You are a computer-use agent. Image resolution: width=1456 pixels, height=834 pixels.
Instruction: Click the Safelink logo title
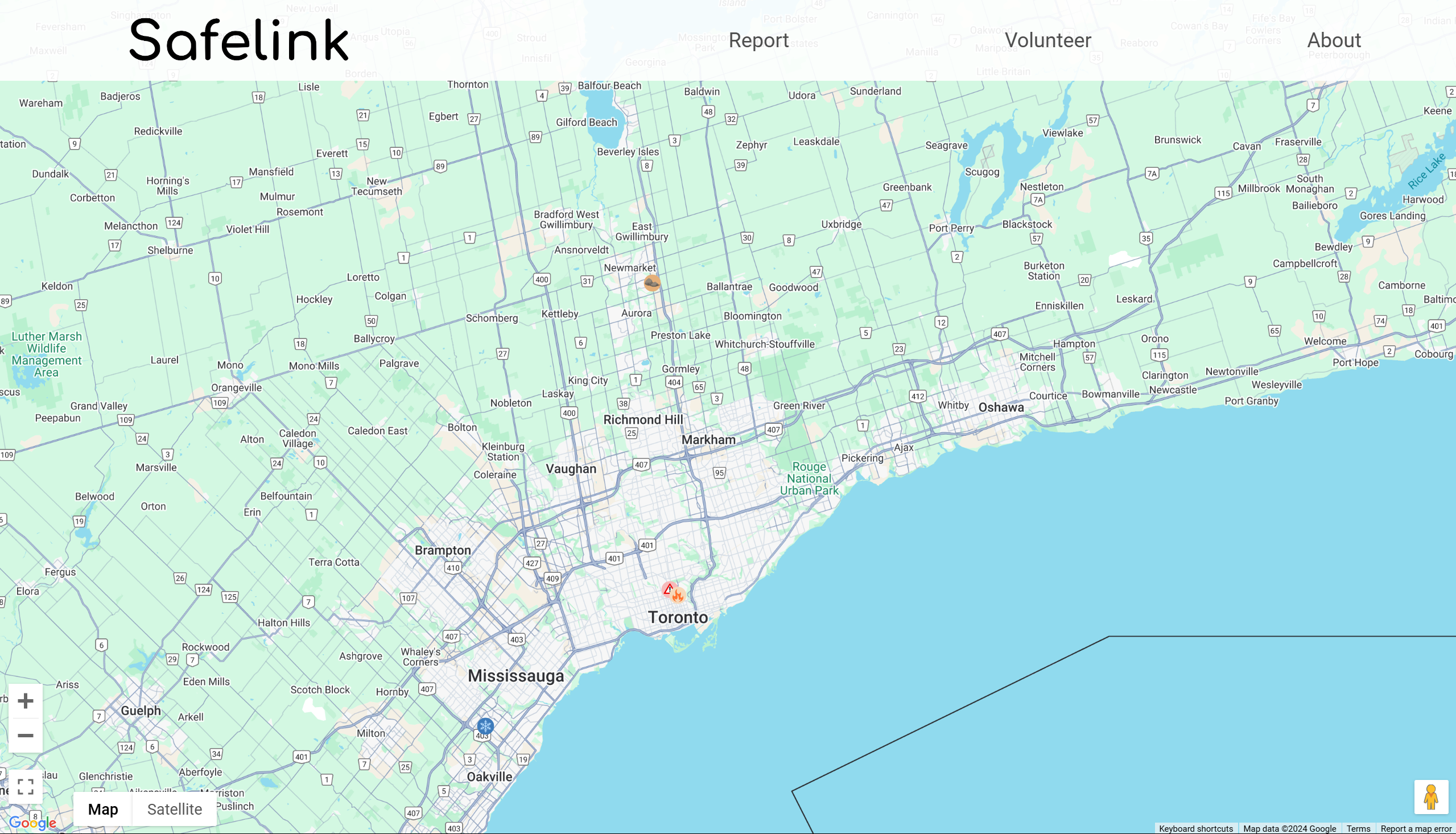click(x=239, y=40)
